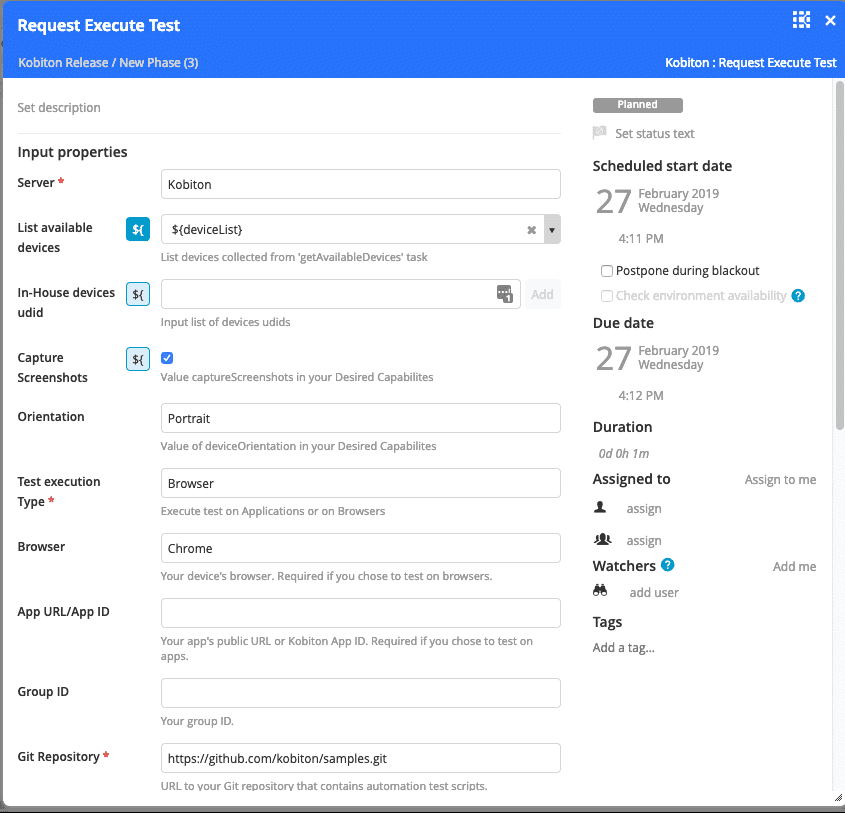This screenshot has width=845, height=813.
Task: Enable Postpone during blackout checkbox
Action: click(607, 271)
